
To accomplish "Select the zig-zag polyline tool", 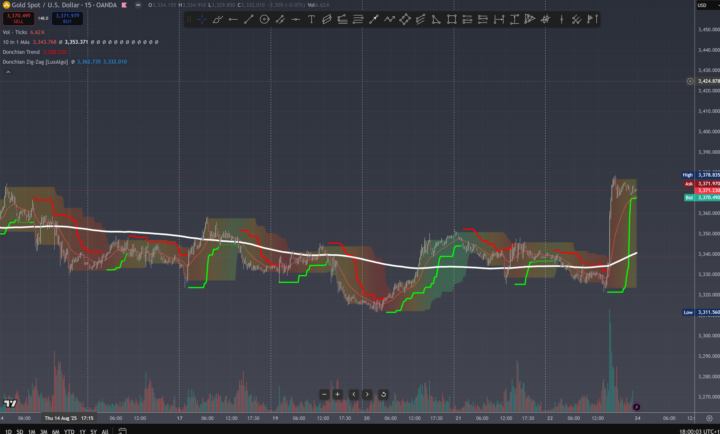I will click(x=389, y=19).
